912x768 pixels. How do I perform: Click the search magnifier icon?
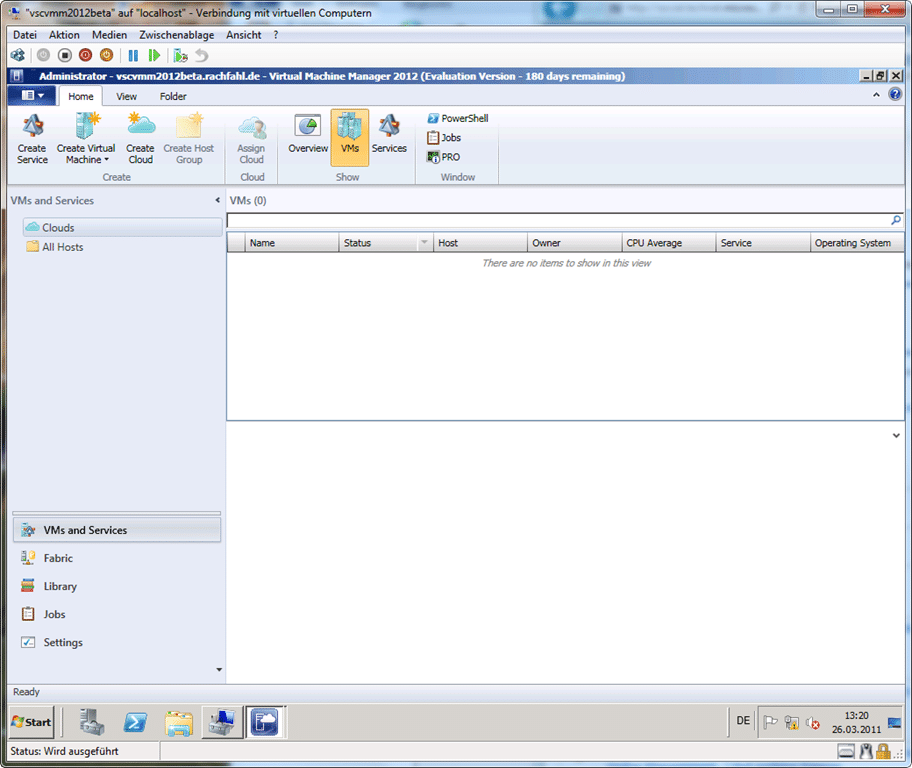pos(896,220)
